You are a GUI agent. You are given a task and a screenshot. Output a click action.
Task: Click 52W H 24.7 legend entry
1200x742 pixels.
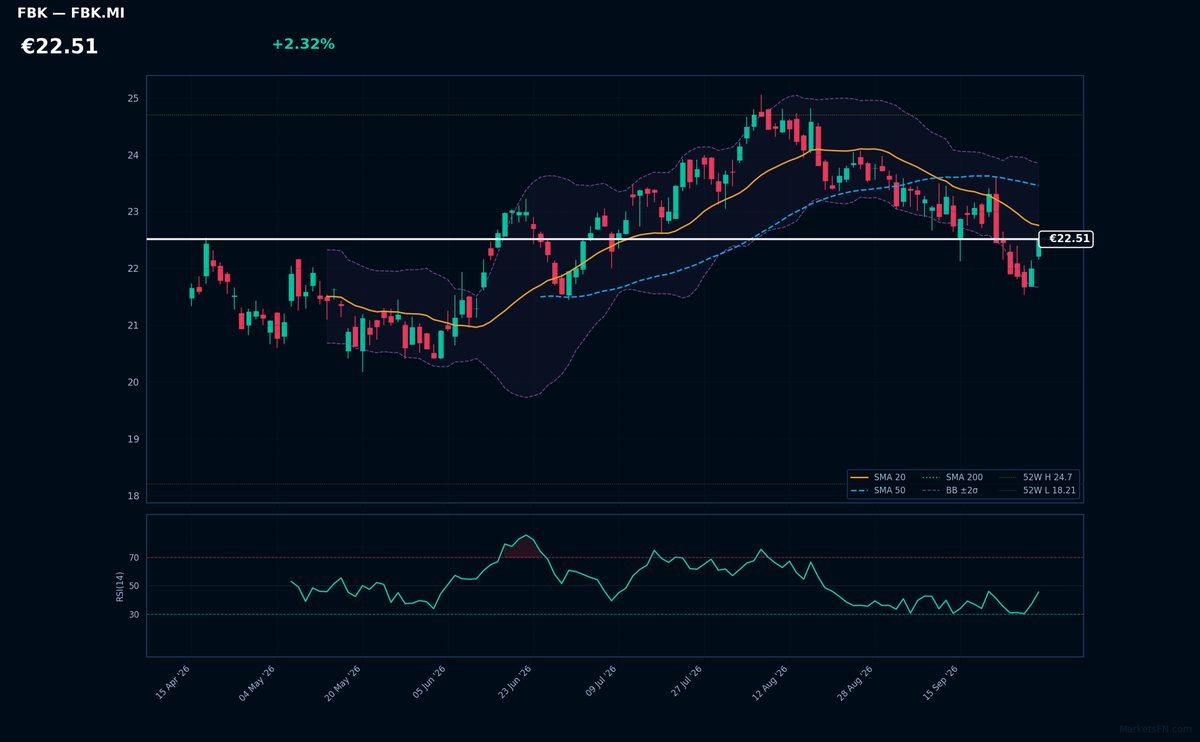coord(1035,478)
